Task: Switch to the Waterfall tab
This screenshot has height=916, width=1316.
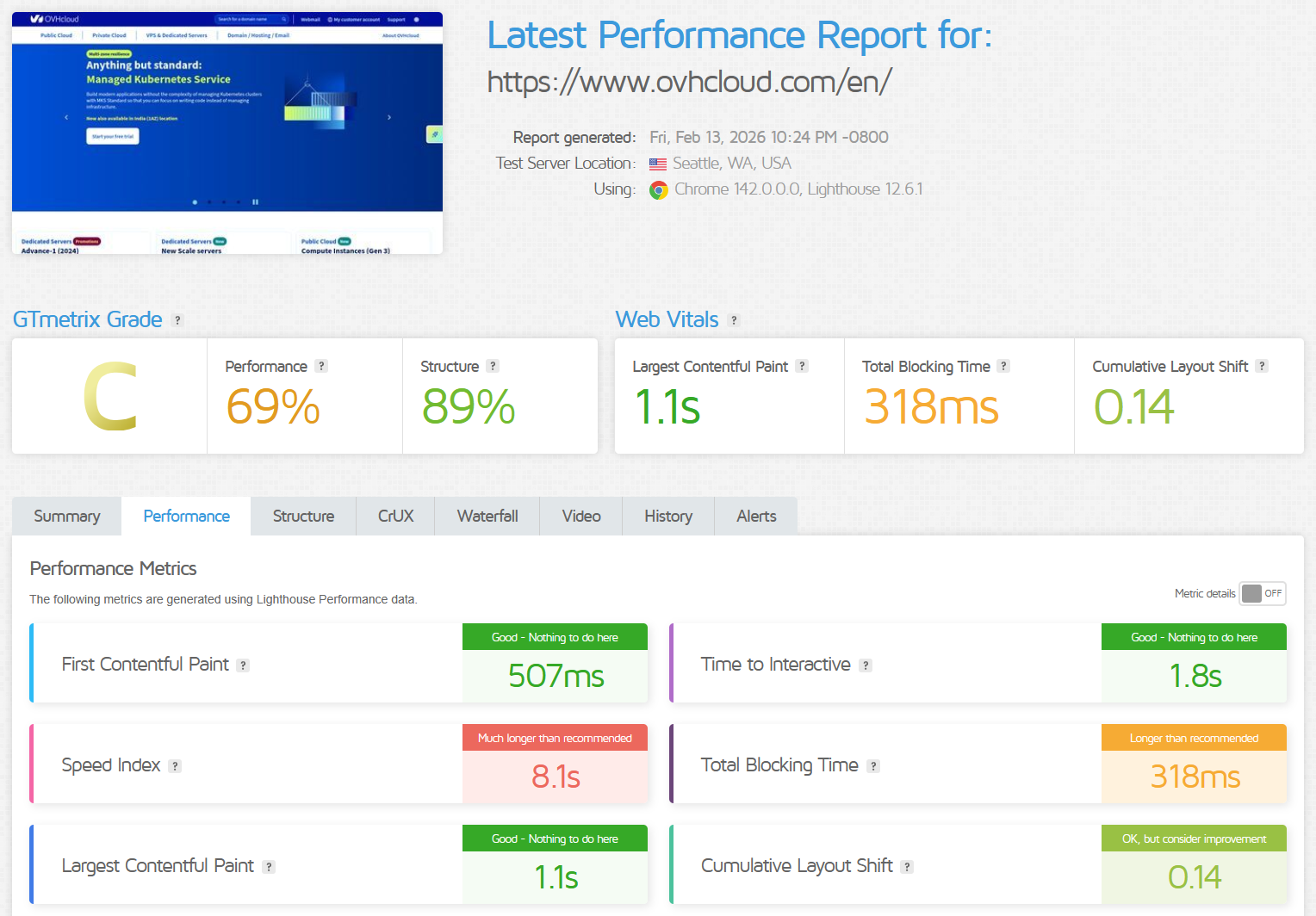Action: [x=487, y=516]
